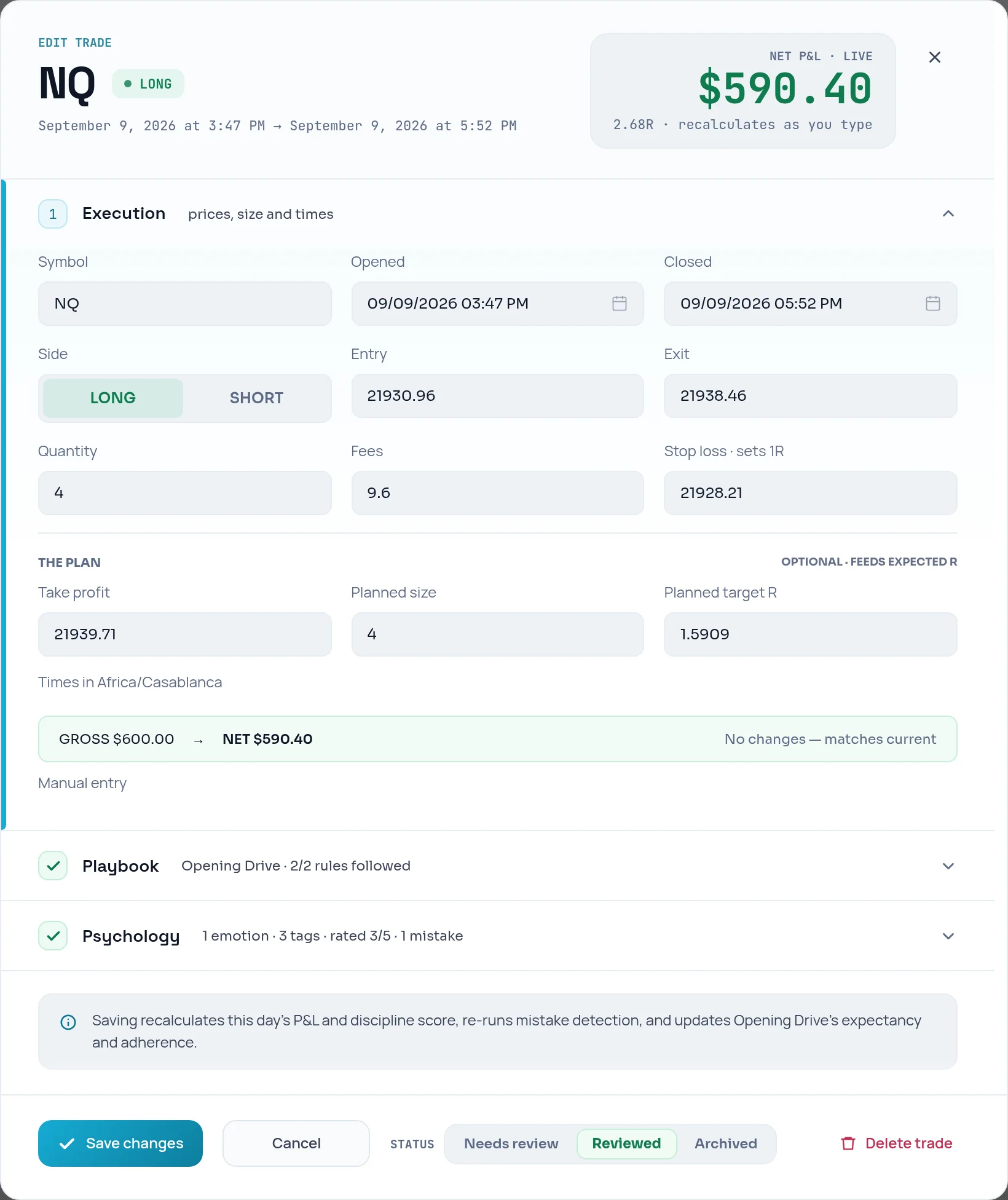Open calendar picker for Closed date
The width and height of the screenshot is (1008, 1200).
(x=933, y=303)
